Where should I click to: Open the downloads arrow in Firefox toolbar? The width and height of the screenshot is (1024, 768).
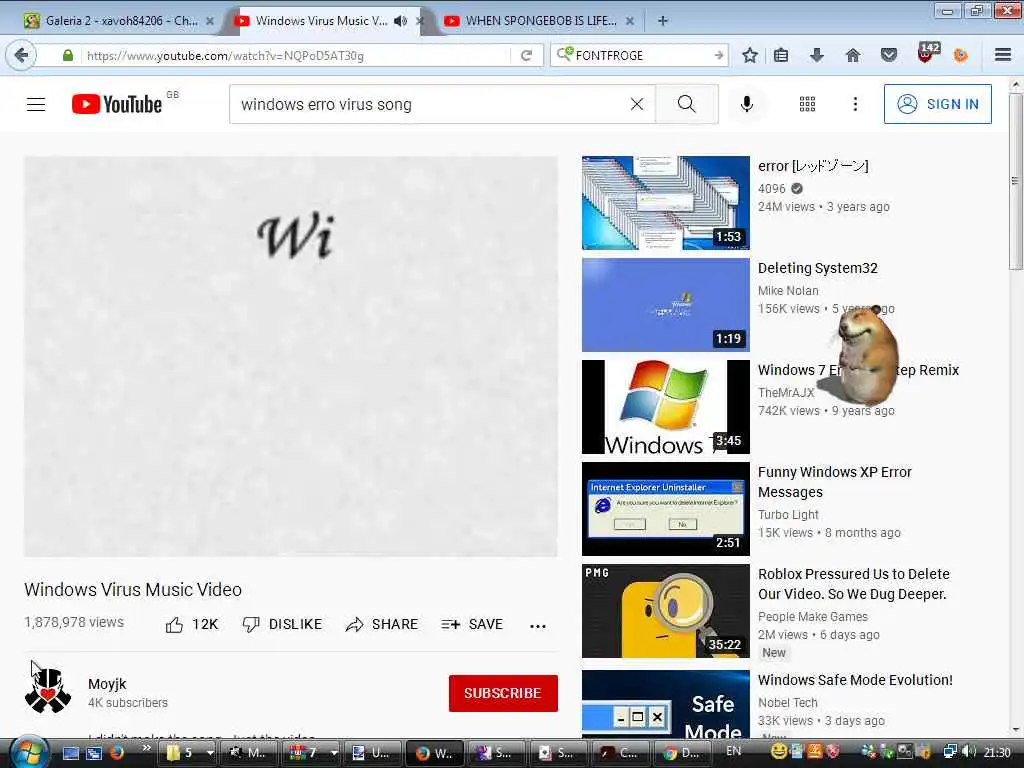point(817,56)
